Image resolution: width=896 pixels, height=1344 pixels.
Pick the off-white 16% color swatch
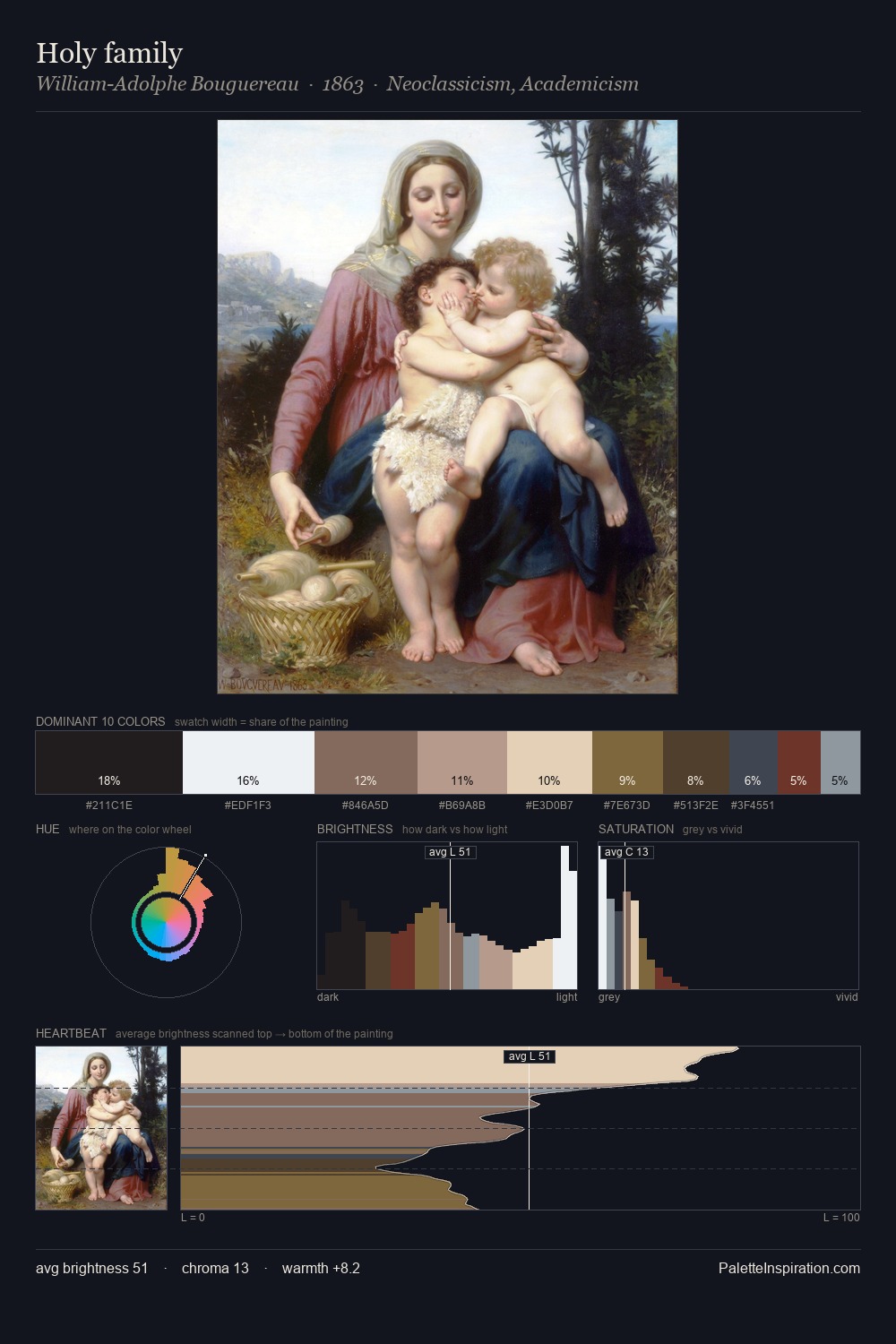coord(248,762)
